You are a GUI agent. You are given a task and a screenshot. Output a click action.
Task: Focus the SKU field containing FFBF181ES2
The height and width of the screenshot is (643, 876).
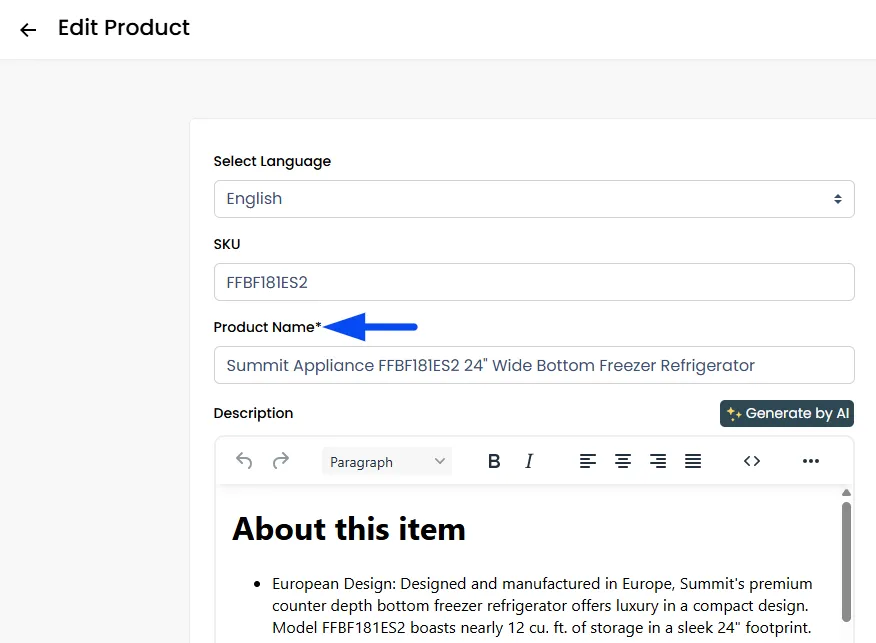(x=534, y=282)
